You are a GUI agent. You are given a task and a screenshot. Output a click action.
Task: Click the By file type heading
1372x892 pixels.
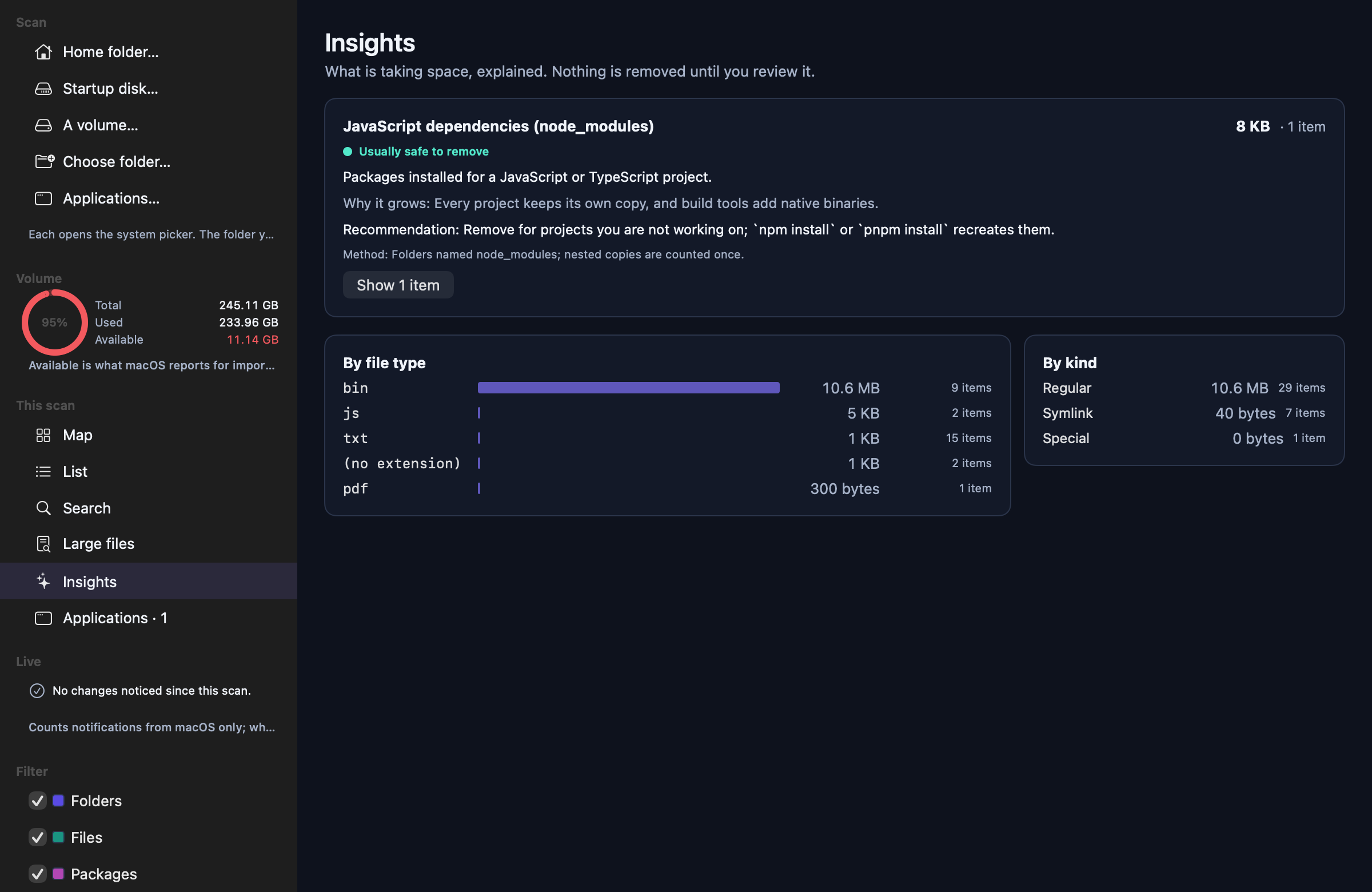click(385, 363)
